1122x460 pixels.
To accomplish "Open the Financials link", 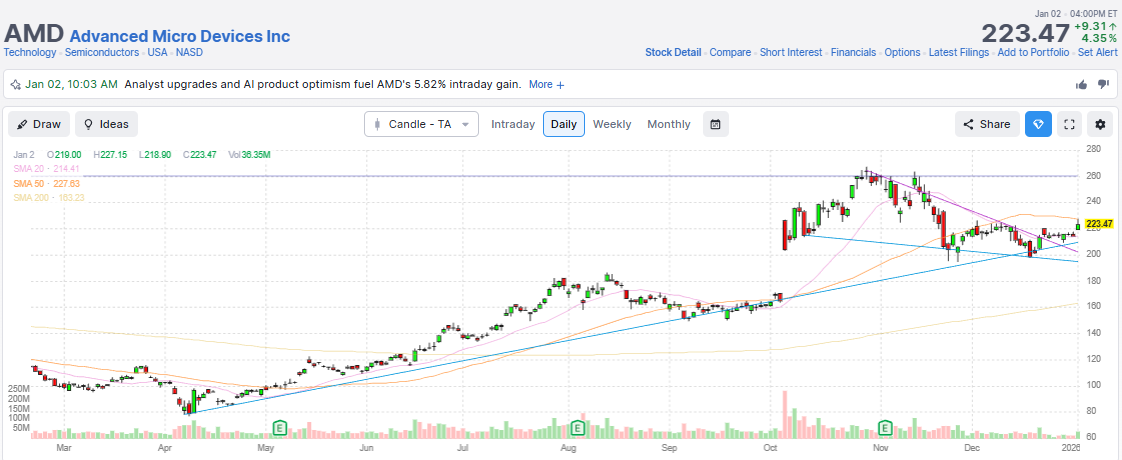I will pos(853,52).
